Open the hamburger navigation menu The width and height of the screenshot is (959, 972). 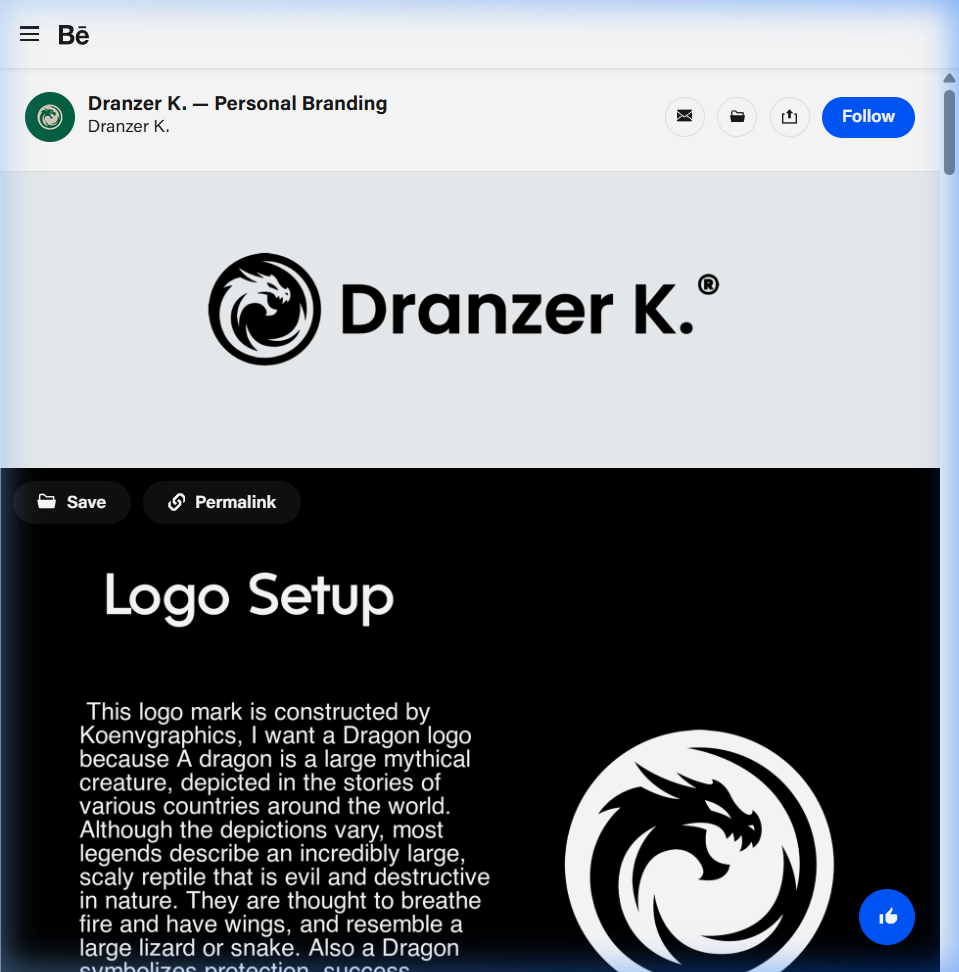[29, 33]
